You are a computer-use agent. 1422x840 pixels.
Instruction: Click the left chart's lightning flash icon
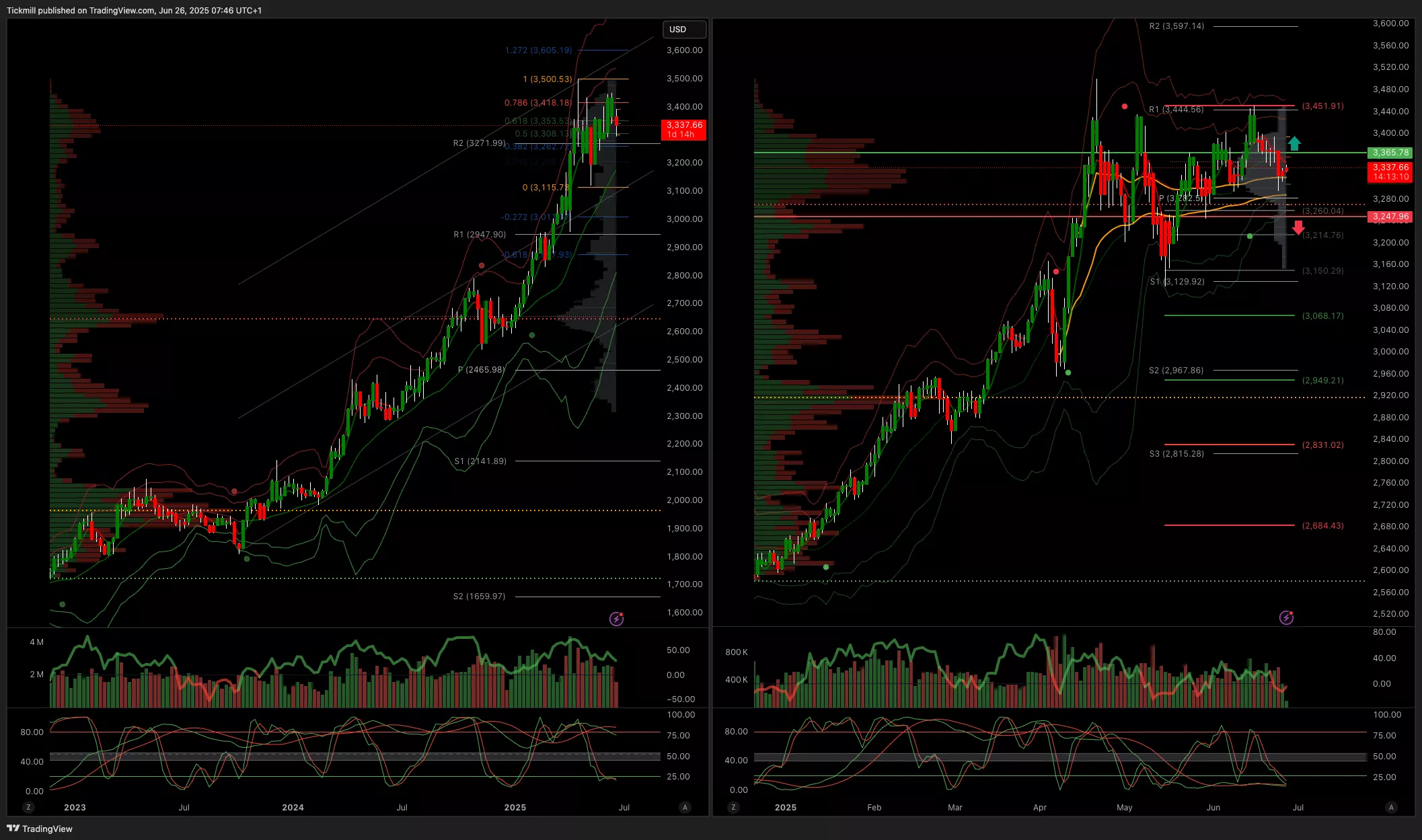[616, 619]
